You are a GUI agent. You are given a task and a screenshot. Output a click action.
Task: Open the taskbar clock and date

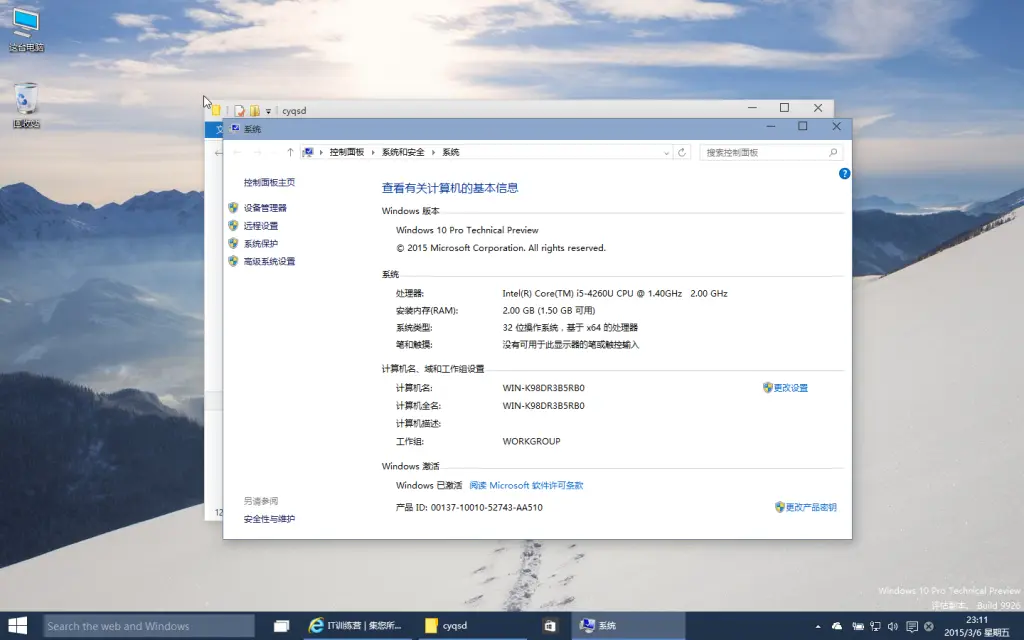(x=976, y=626)
